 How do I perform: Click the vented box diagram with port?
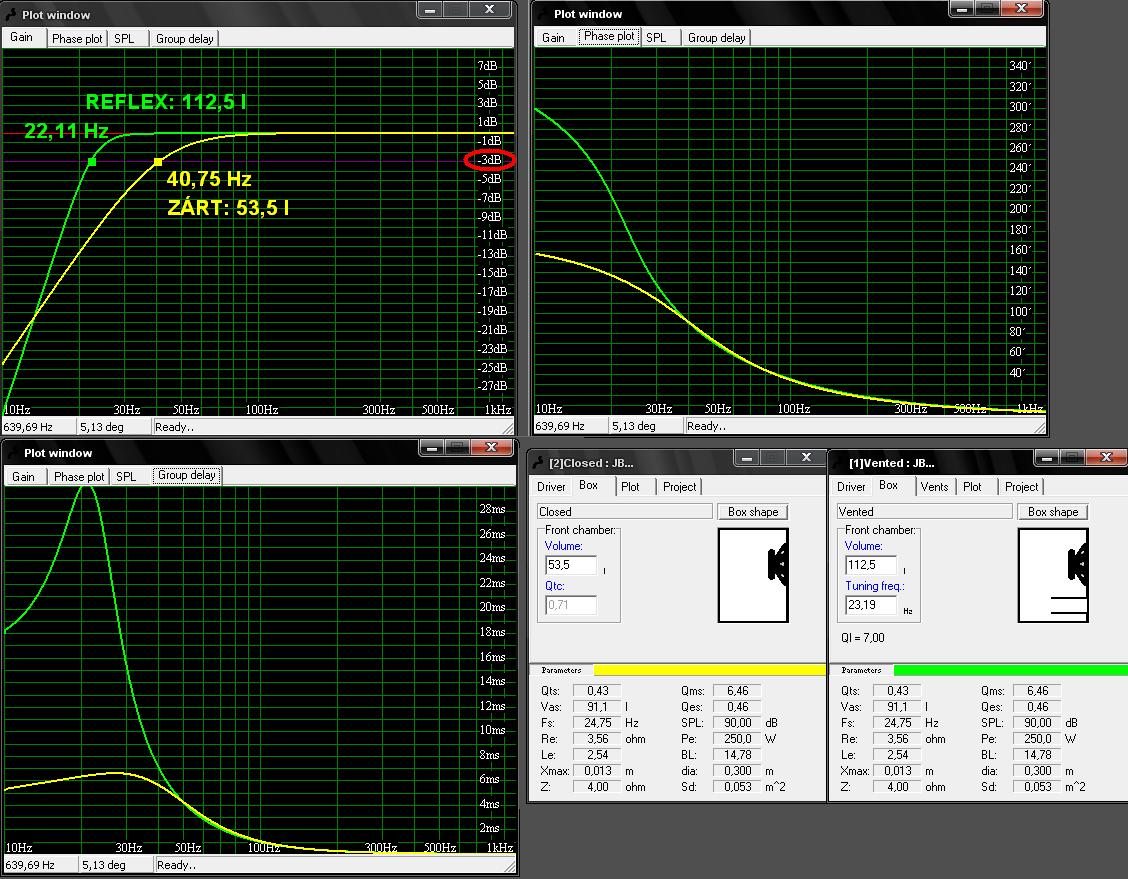coord(1053,575)
